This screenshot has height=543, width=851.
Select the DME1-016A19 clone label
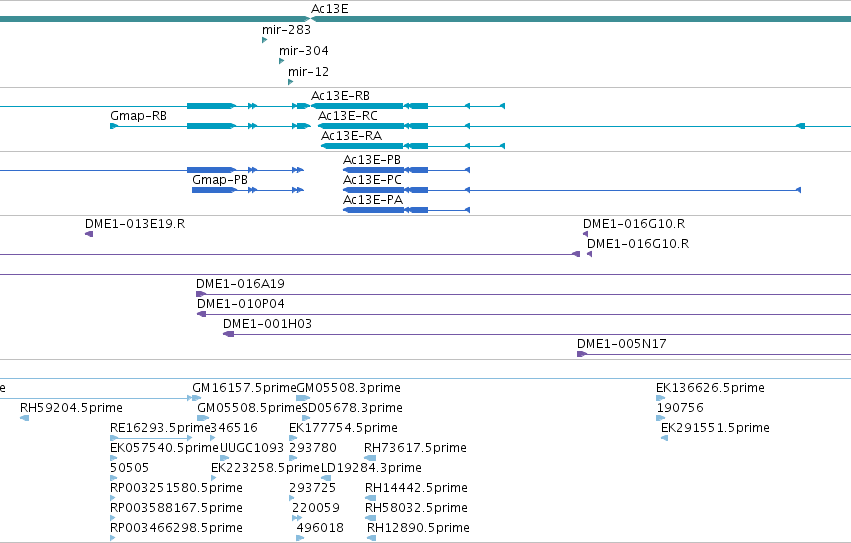(240, 283)
